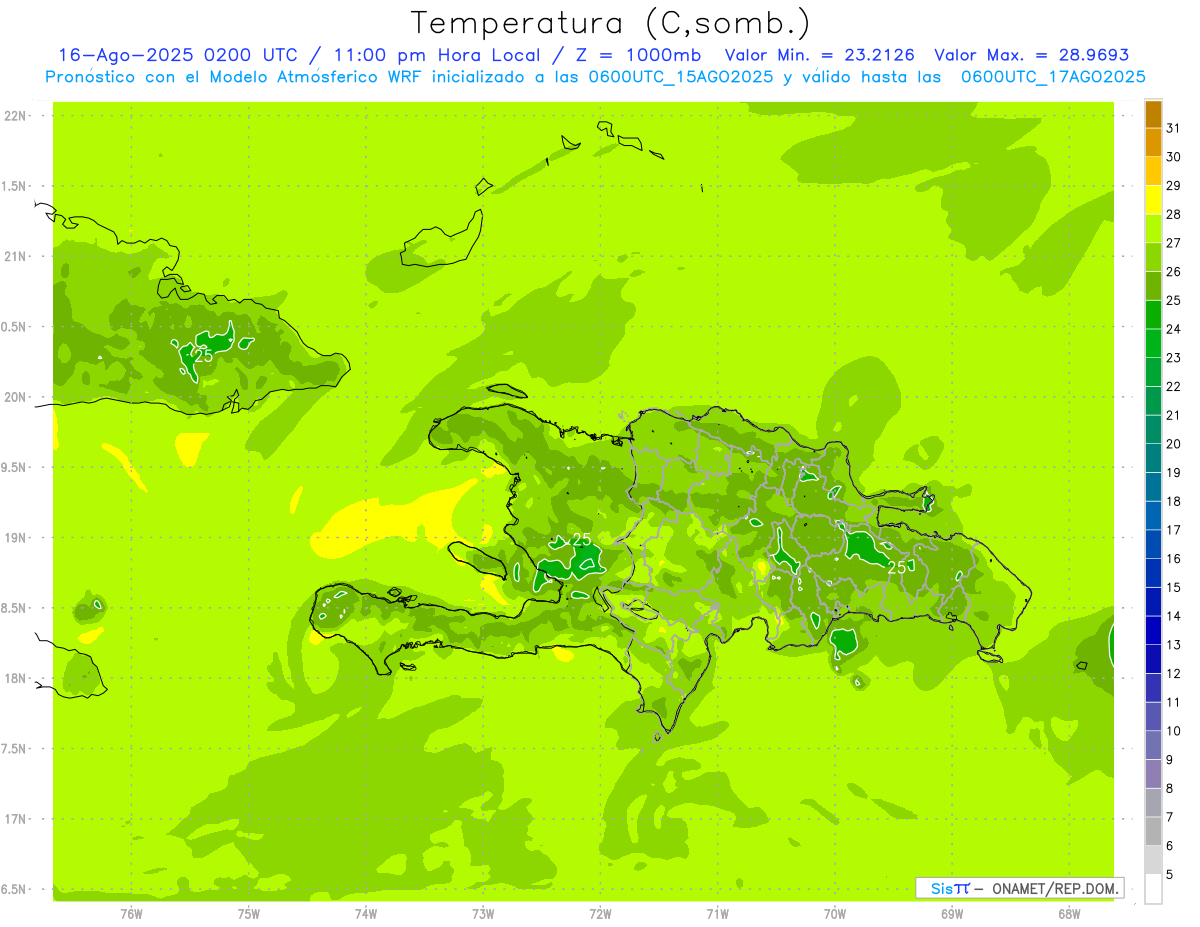Click the "21N" latitude label
This screenshot has width=1200, height=927.
click(17, 257)
